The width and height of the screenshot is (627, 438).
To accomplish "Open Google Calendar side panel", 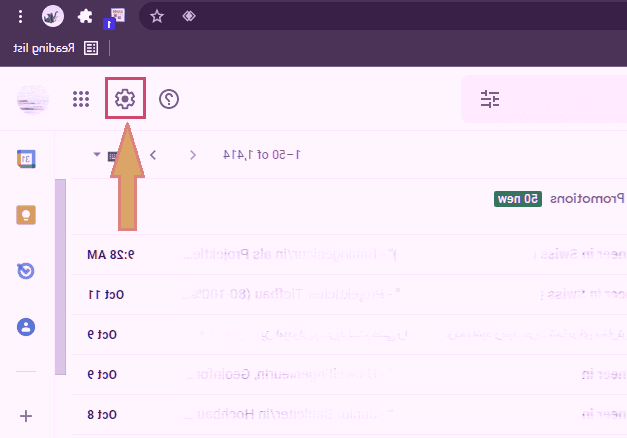I will click(27, 159).
